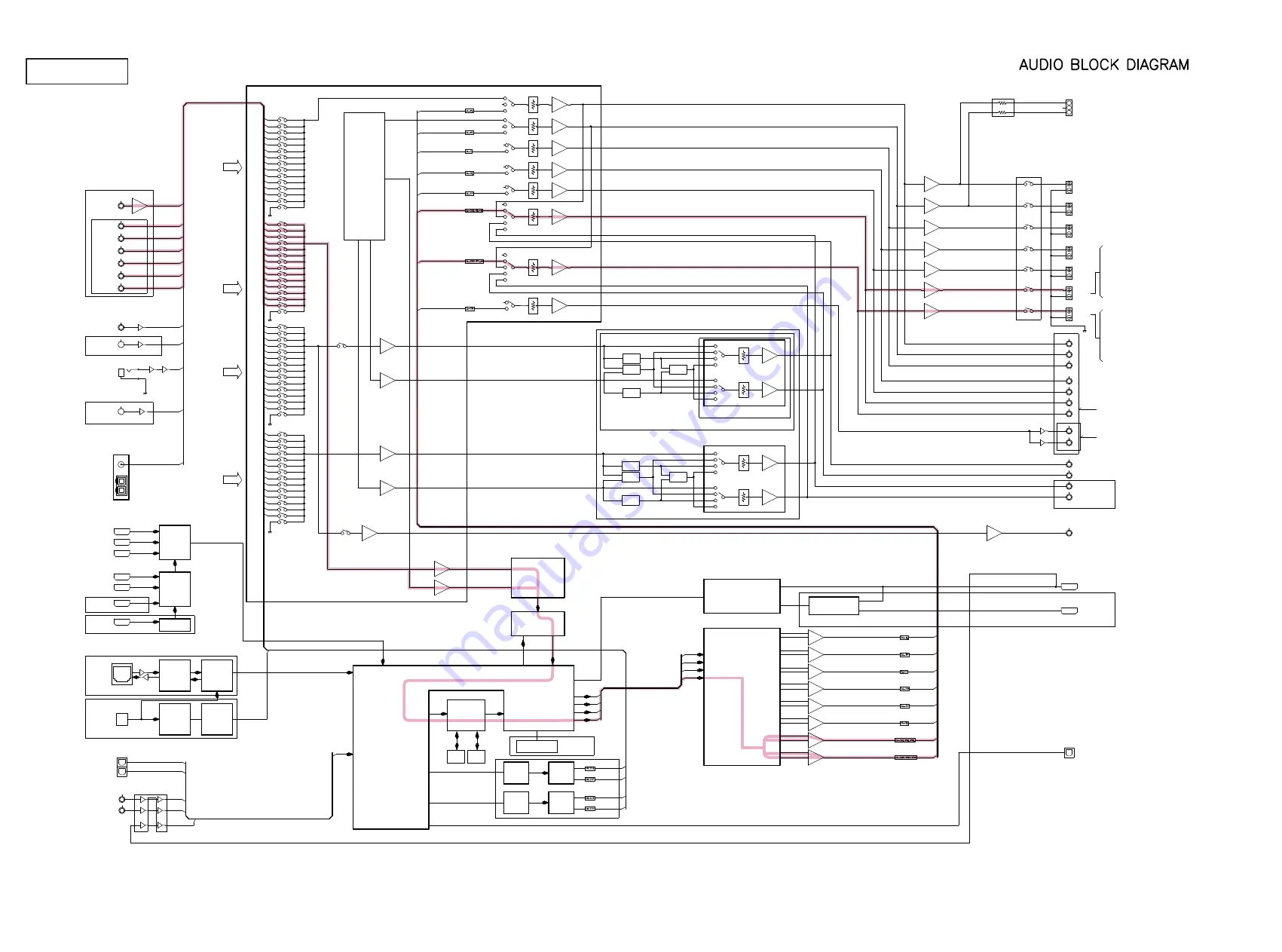
Task: Select the lone optical output connector at lower right
Action: pos(1069,753)
